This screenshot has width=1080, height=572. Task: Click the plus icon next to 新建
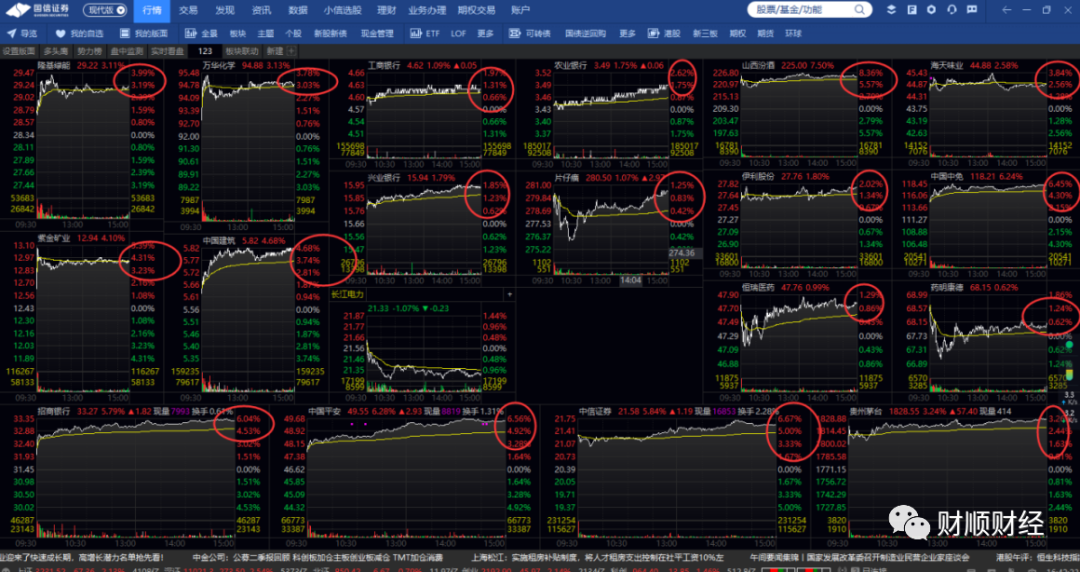pos(291,51)
